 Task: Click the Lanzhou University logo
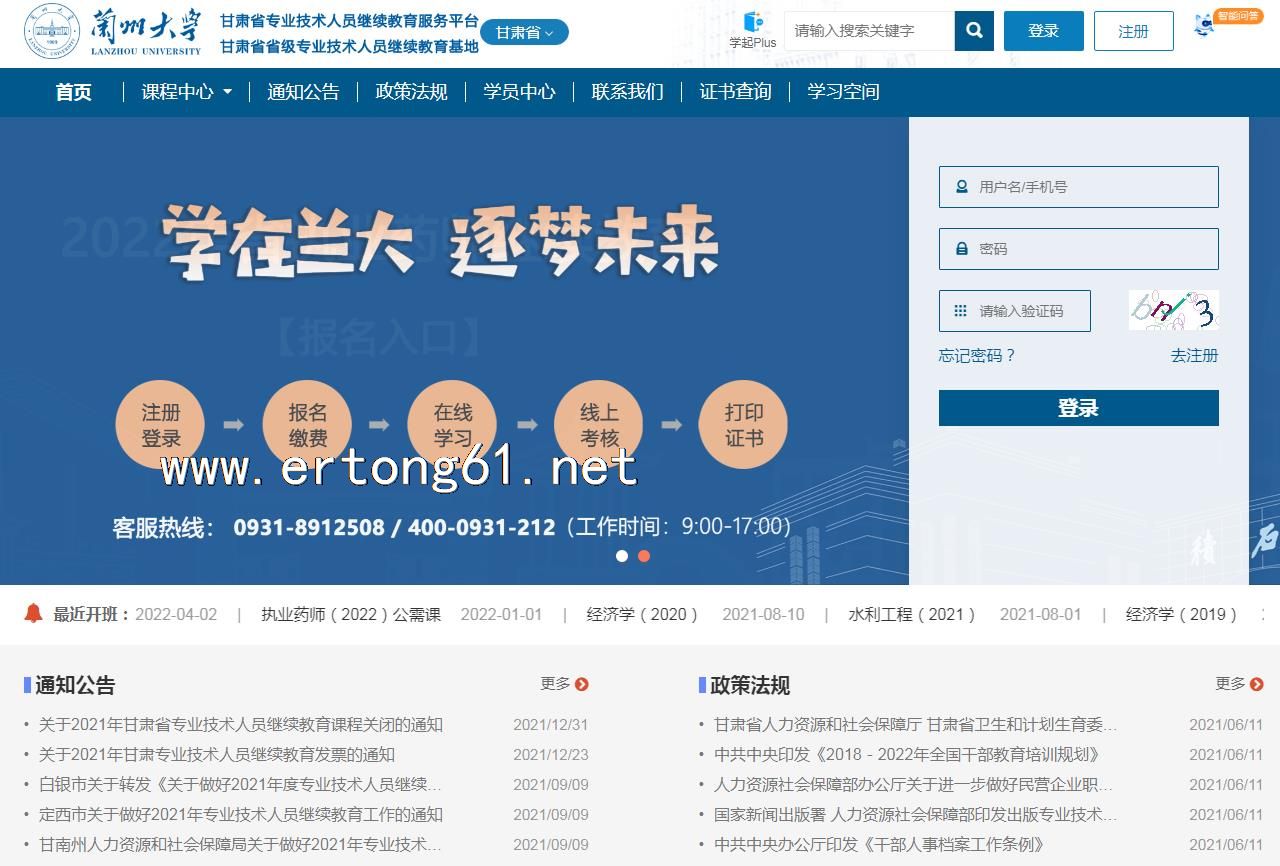(112, 32)
